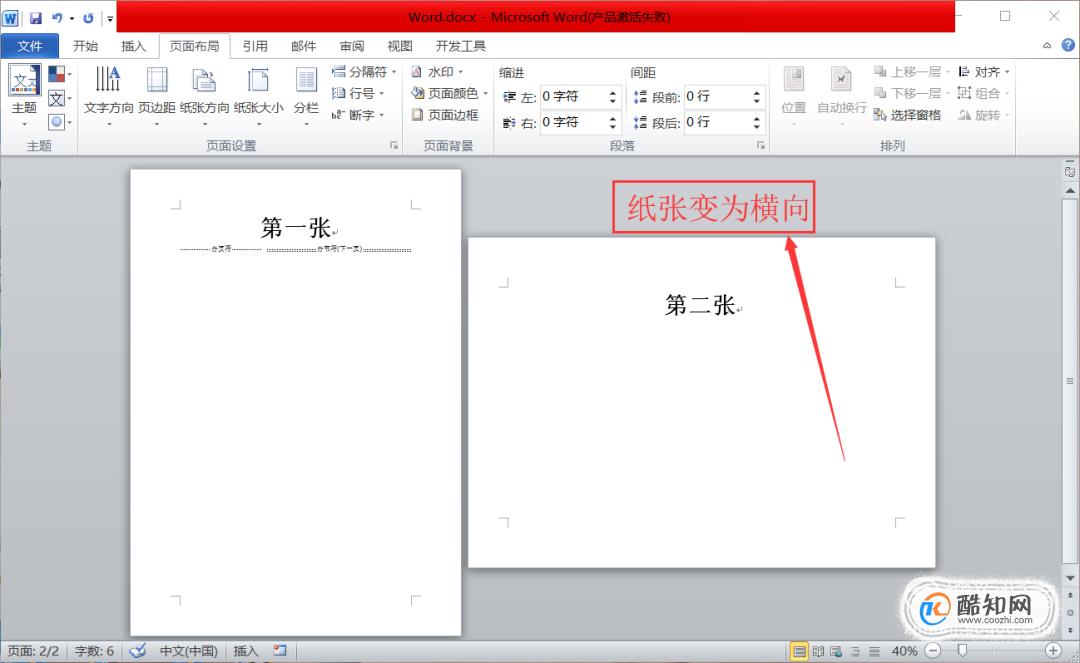Click macro recording icon in status bar
Viewport: 1080px width, 663px height.
pos(280,650)
